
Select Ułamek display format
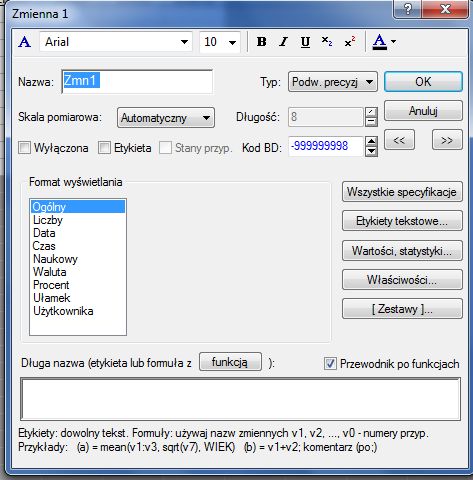pyautogui.click(x=78, y=298)
